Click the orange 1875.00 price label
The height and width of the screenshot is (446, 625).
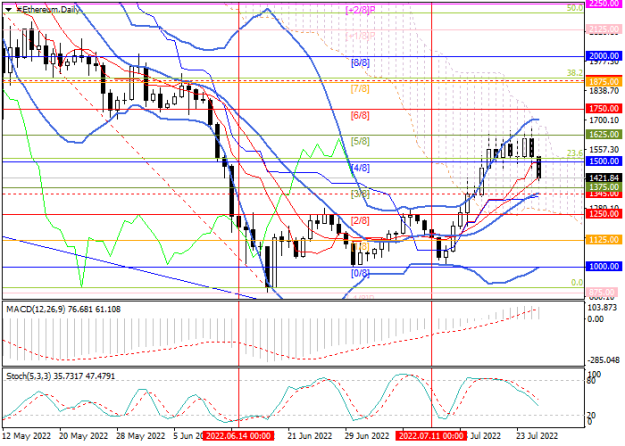coord(604,82)
